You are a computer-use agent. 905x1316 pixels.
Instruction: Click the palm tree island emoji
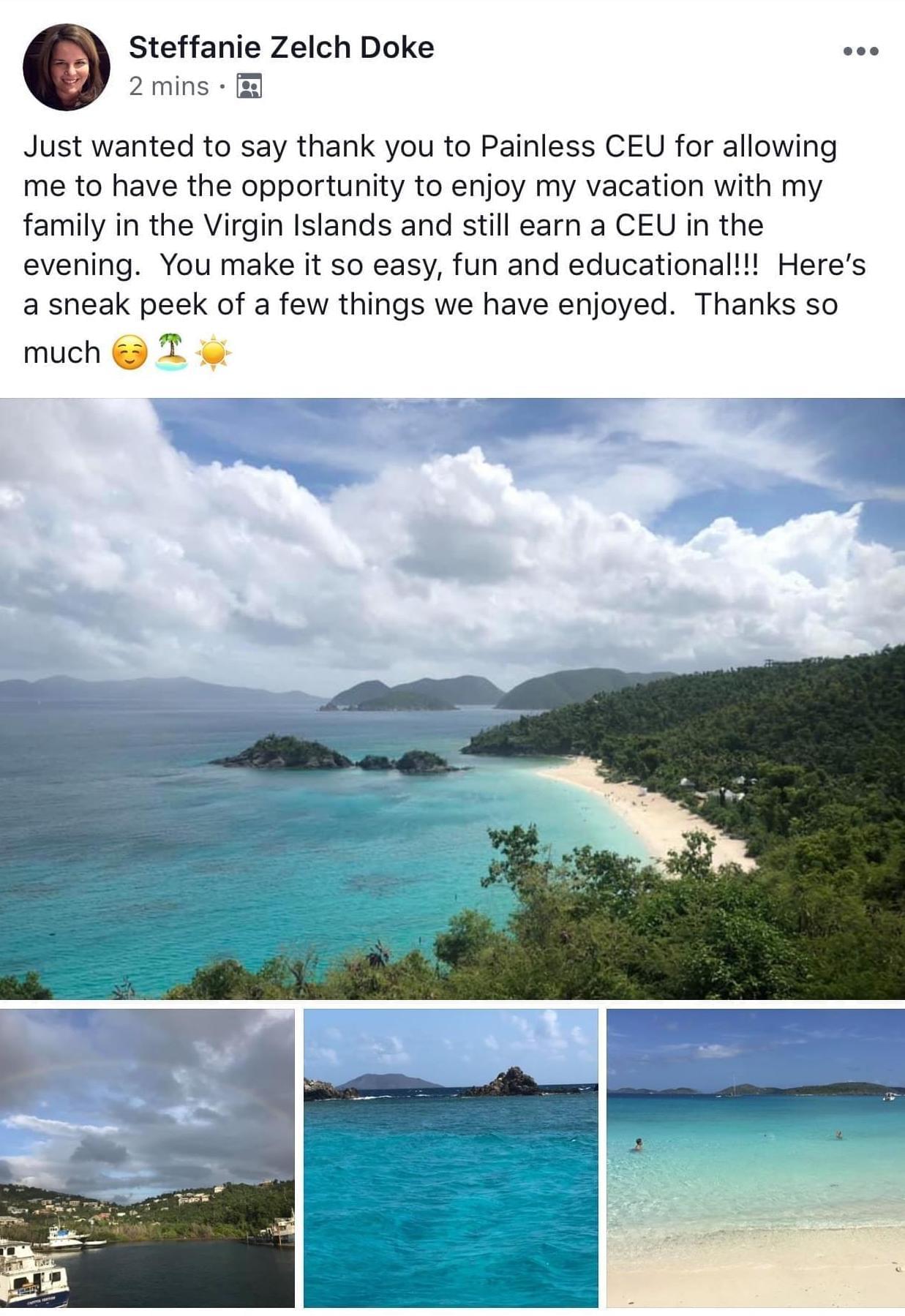[x=172, y=353]
